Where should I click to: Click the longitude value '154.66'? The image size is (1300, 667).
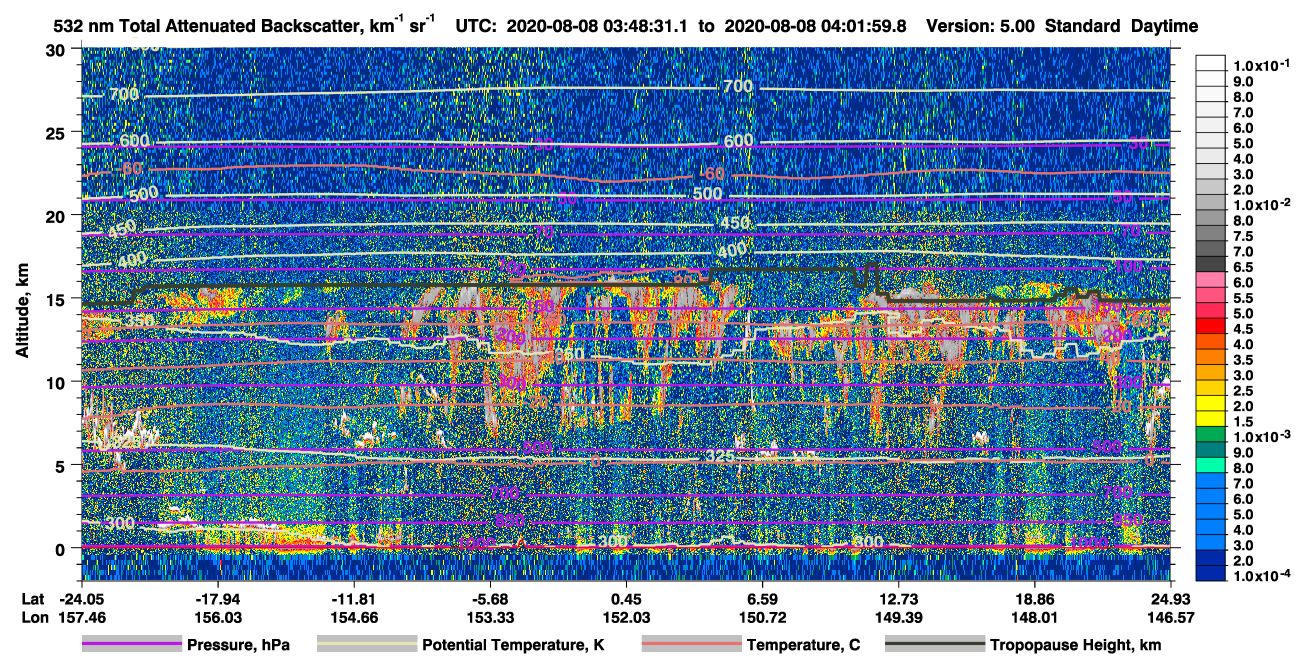pos(353,618)
